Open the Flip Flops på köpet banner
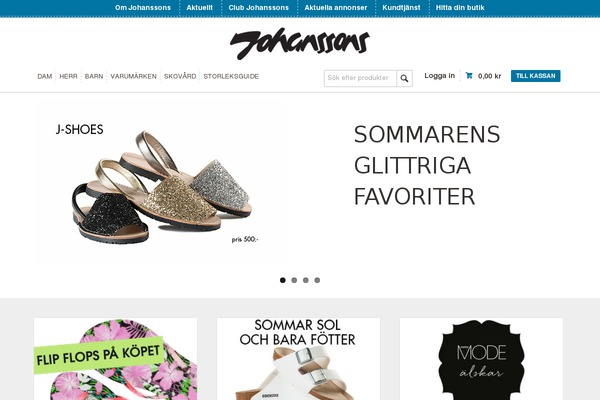600x400 pixels. pos(116,359)
